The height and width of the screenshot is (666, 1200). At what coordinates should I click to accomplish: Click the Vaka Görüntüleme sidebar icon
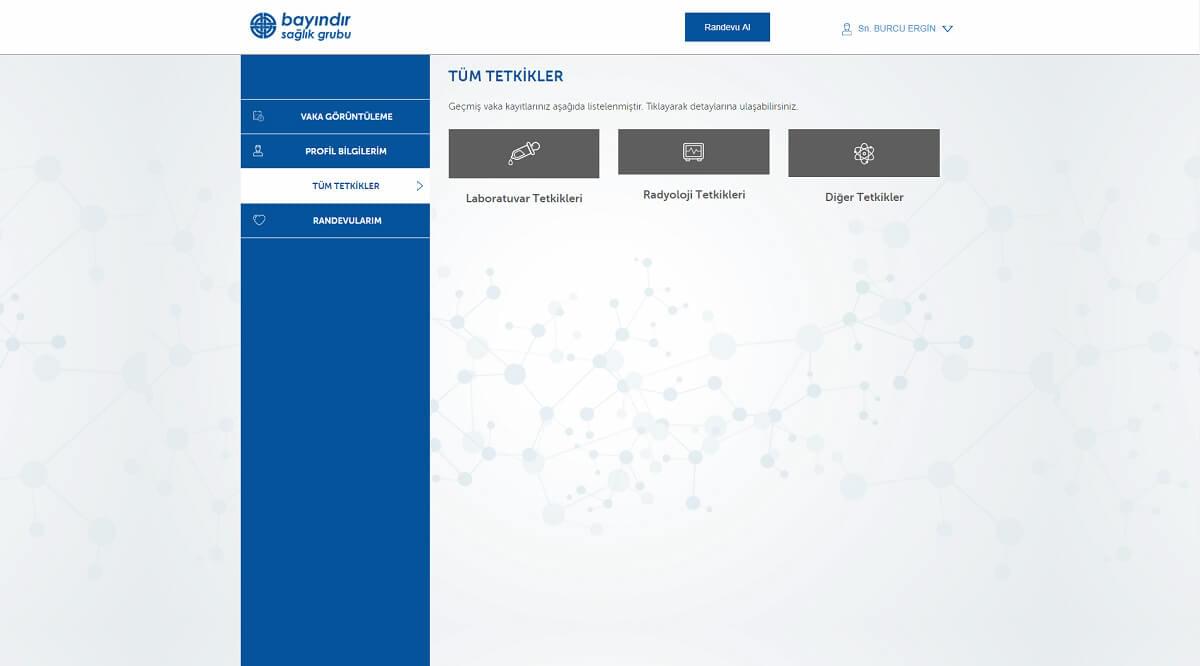click(x=259, y=116)
